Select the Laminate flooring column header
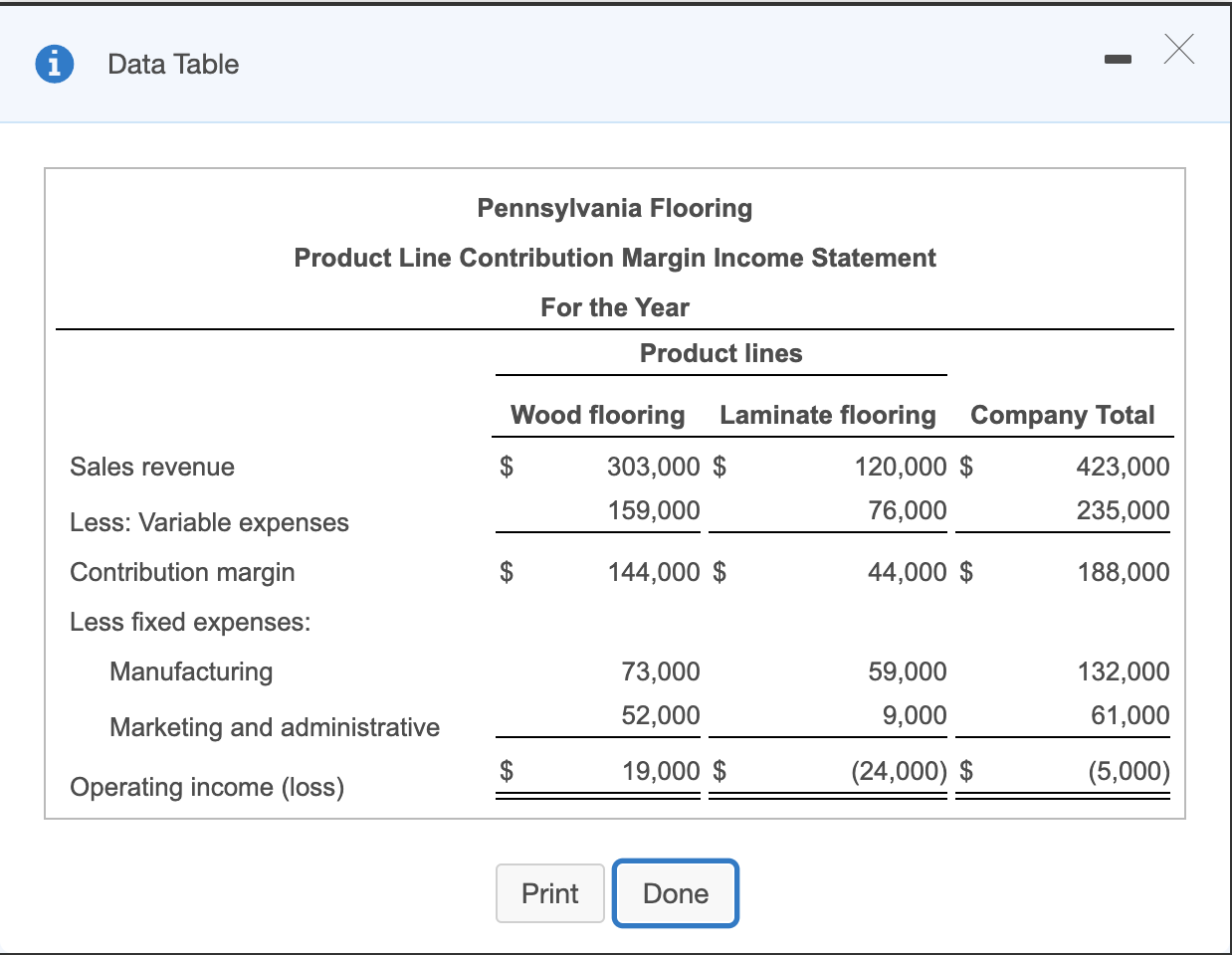Viewport: 1232px width, 955px height. (827, 415)
